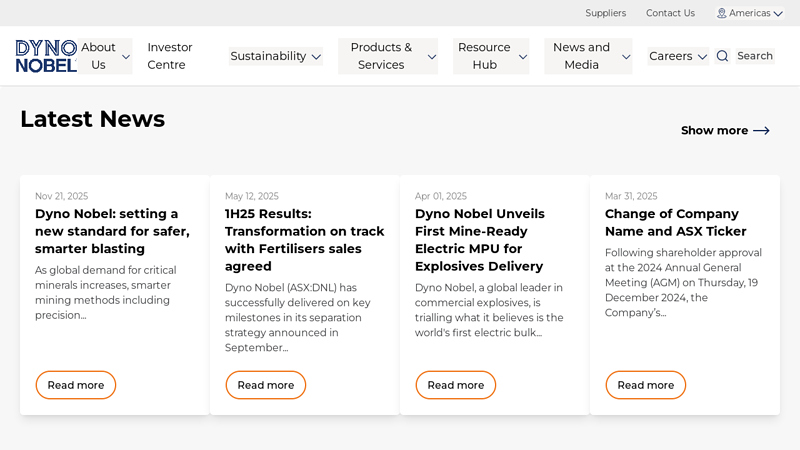Read more on Change of Company Name
Viewport: 800px width, 450px height.
point(646,385)
